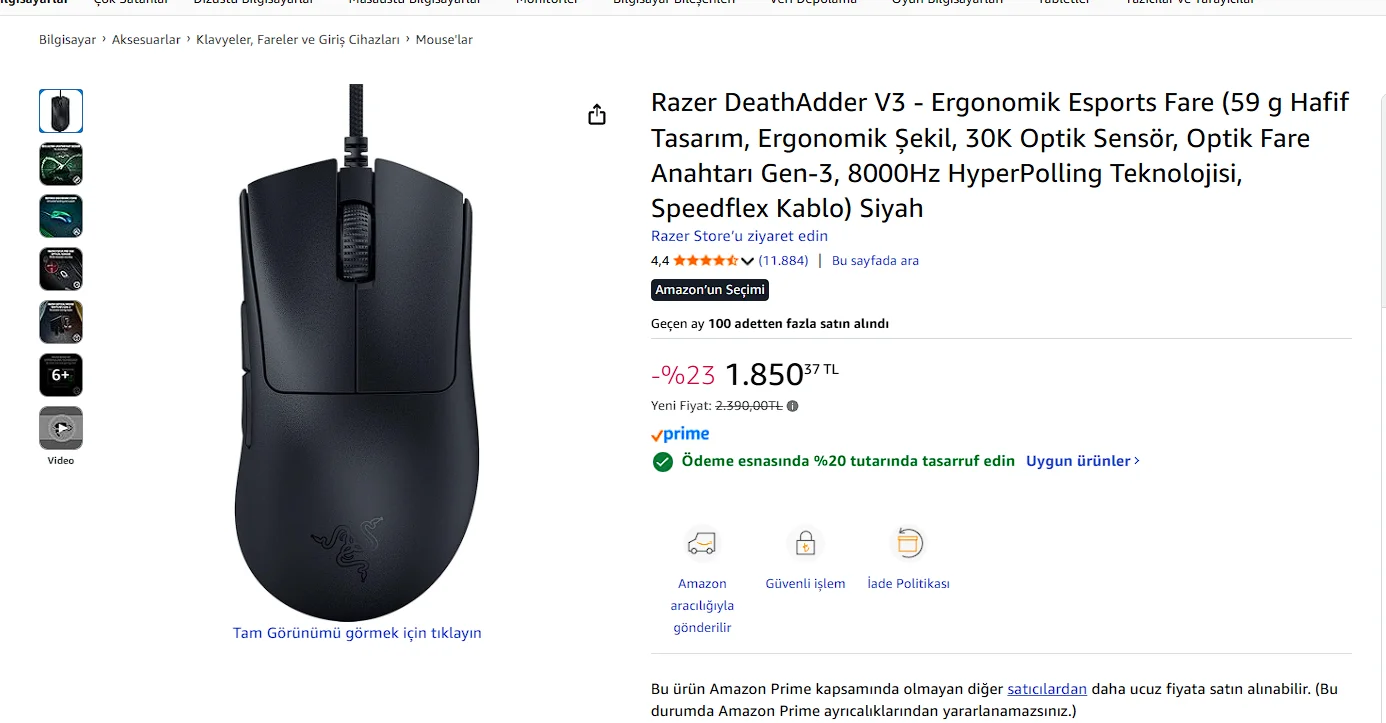1386x723 pixels.
Task: Visit the Razer Store link
Action: coord(739,236)
